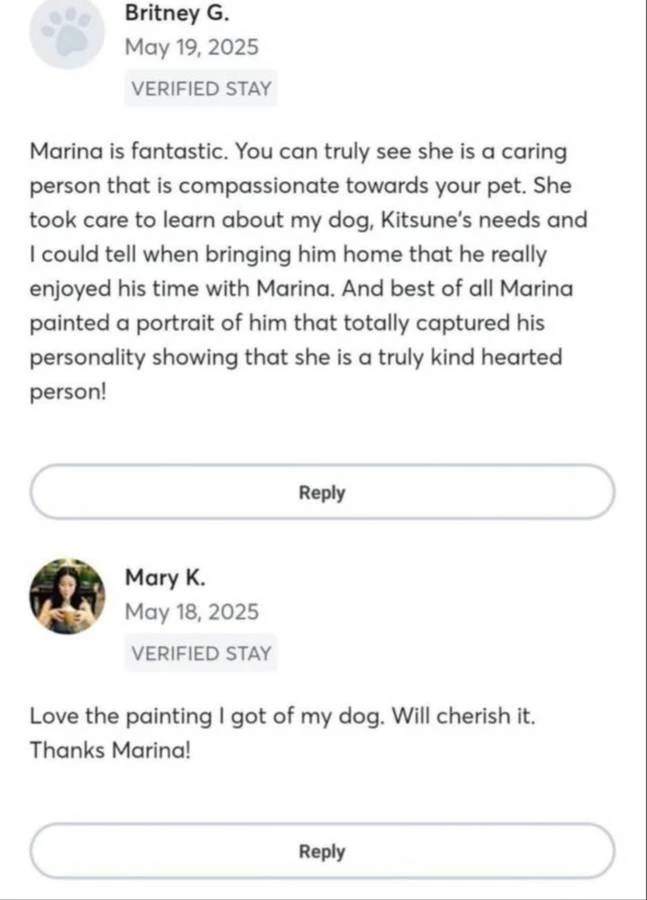Image resolution: width=647 pixels, height=900 pixels.
Task: Open Mary K.'s reviewer name
Action: click(x=165, y=577)
